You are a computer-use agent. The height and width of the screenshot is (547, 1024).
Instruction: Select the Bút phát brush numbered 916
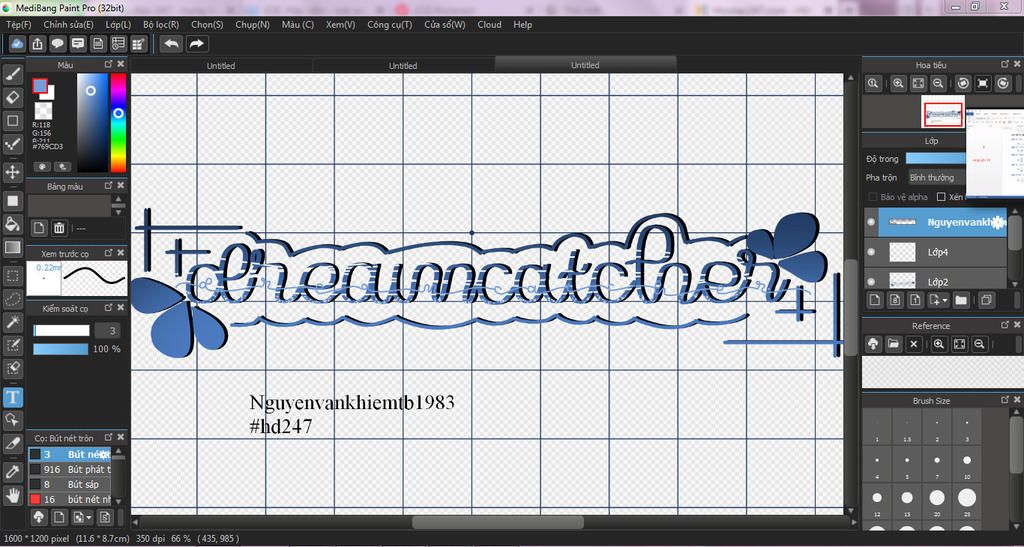pos(72,469)
